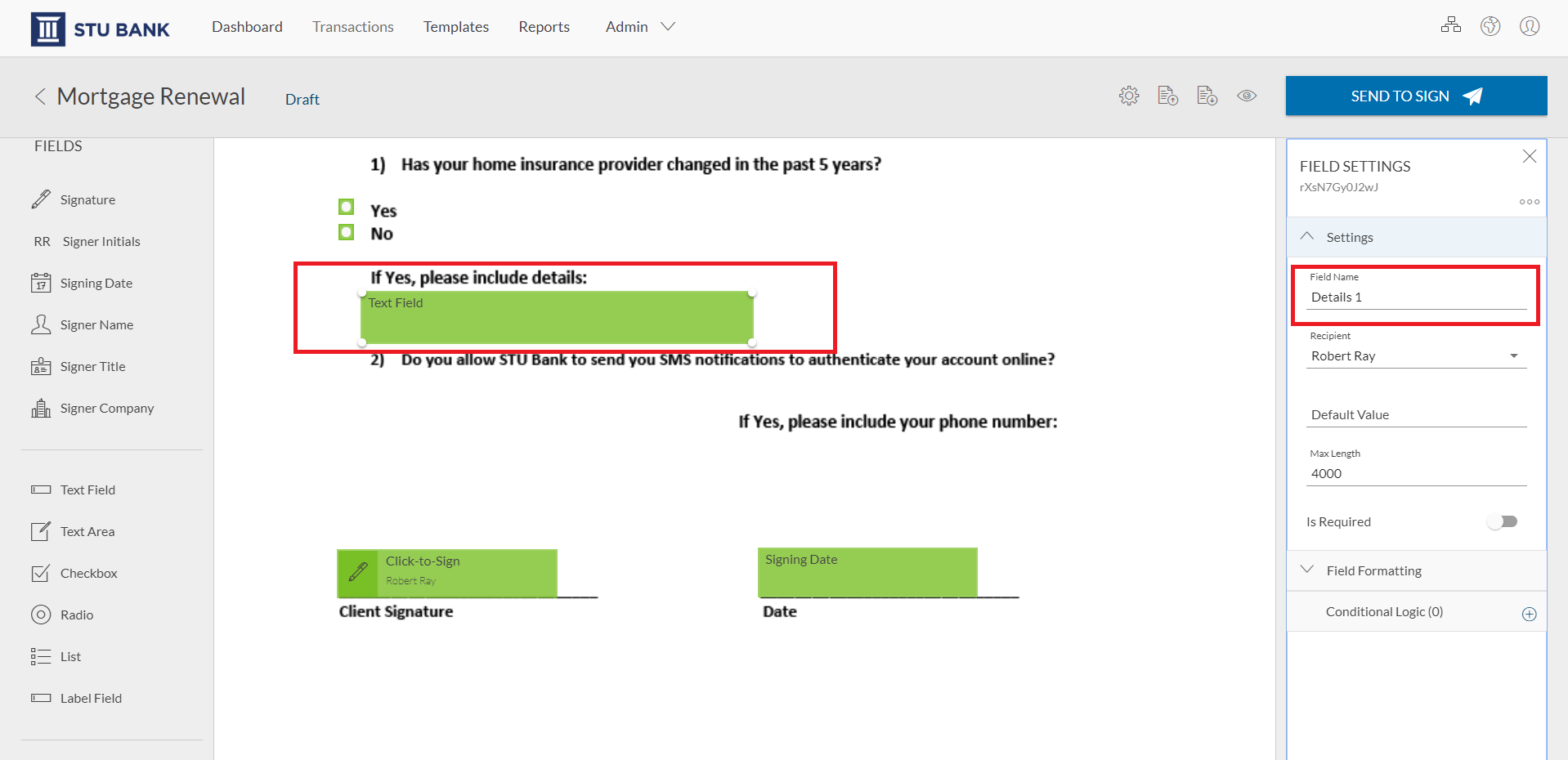Edit the Field Name input Details 1
The image size is (1568, 760).
coord(1416,297)
